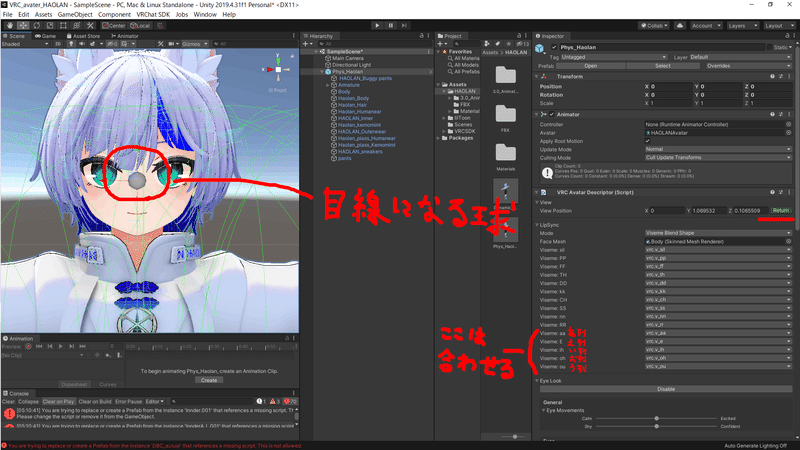Image resolution: width=800 pixels, height=450 pixels.
Task: Open the Layout dropdown
Action: (x=779, y=26)
